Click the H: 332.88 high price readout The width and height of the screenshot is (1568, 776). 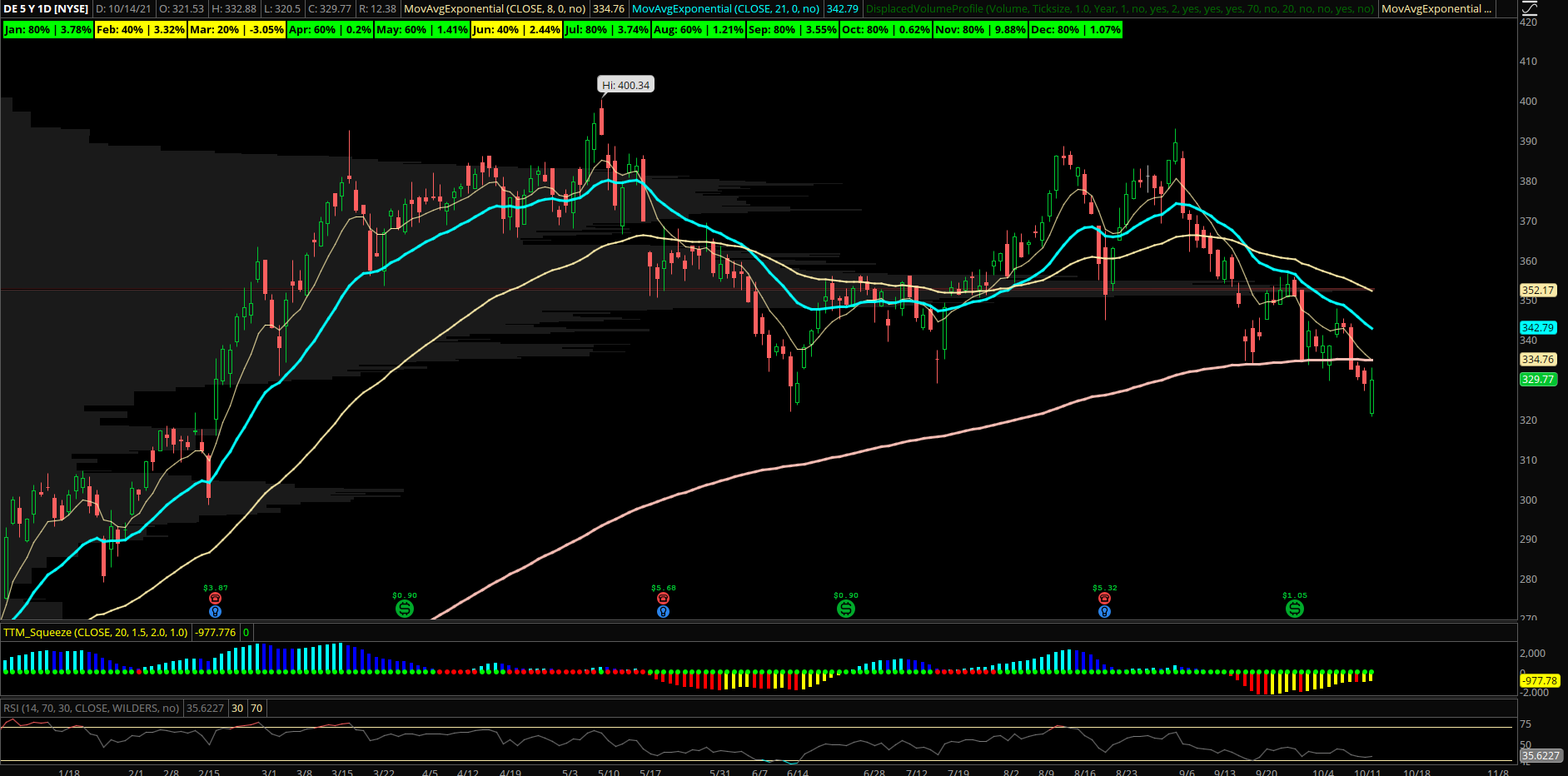(234, 9)
